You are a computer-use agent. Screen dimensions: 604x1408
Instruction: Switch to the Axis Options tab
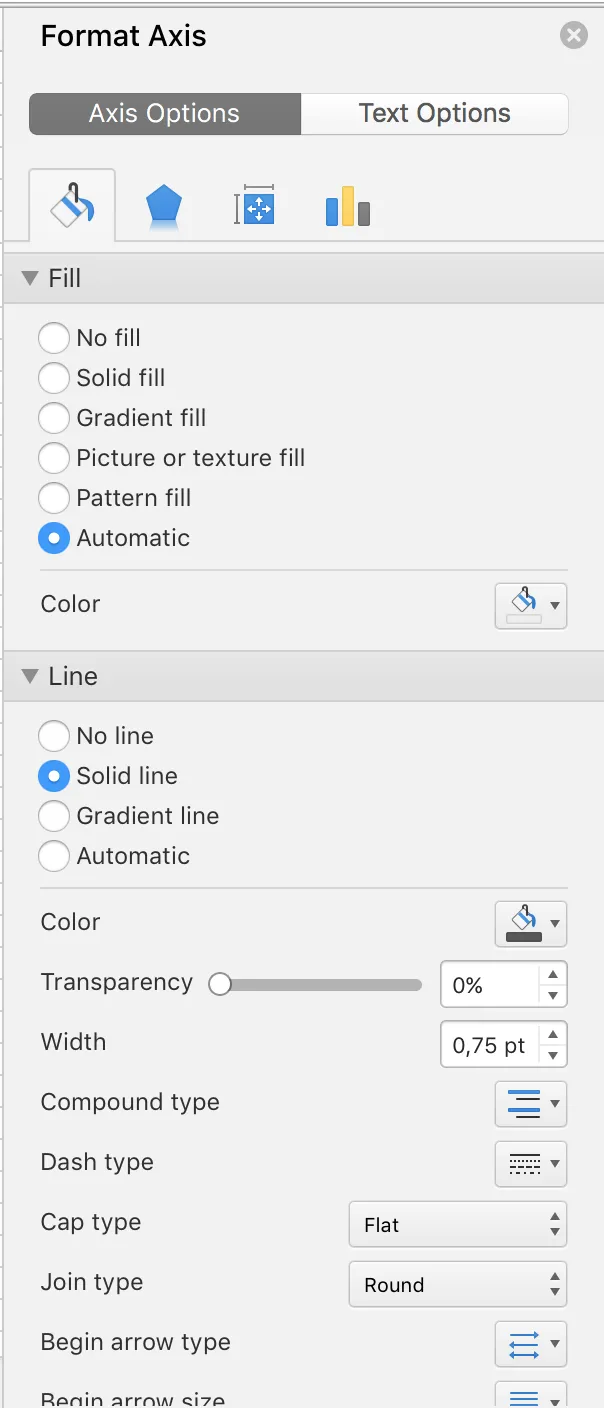pyautogui.click(x=164, y=114)
